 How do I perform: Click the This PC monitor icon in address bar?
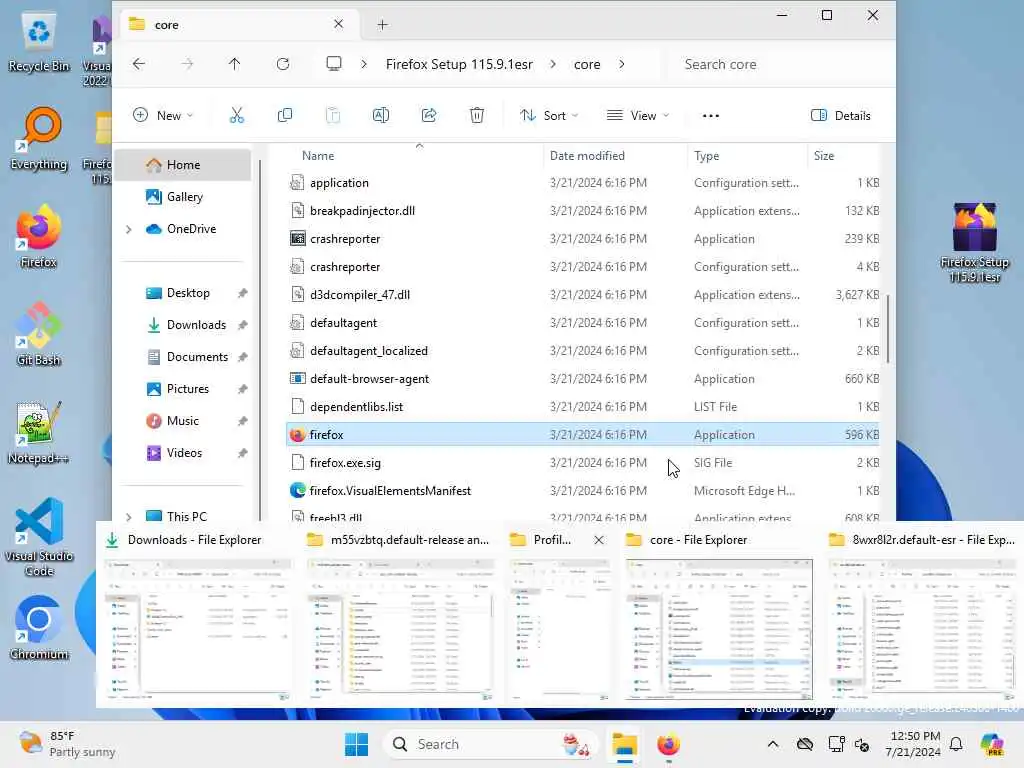(334, 64)
